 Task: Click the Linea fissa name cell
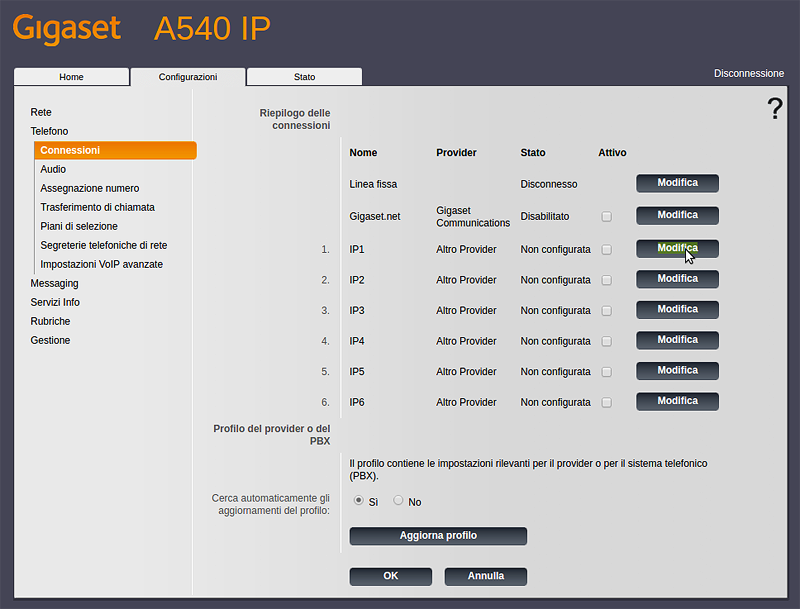coord(373,184)
